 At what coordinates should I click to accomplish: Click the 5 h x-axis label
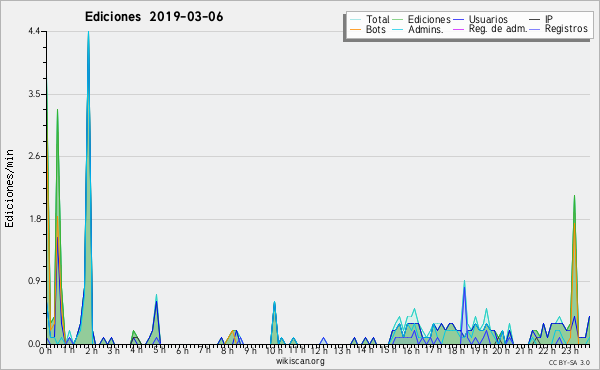pyautogui.click(x=159, y=350)
